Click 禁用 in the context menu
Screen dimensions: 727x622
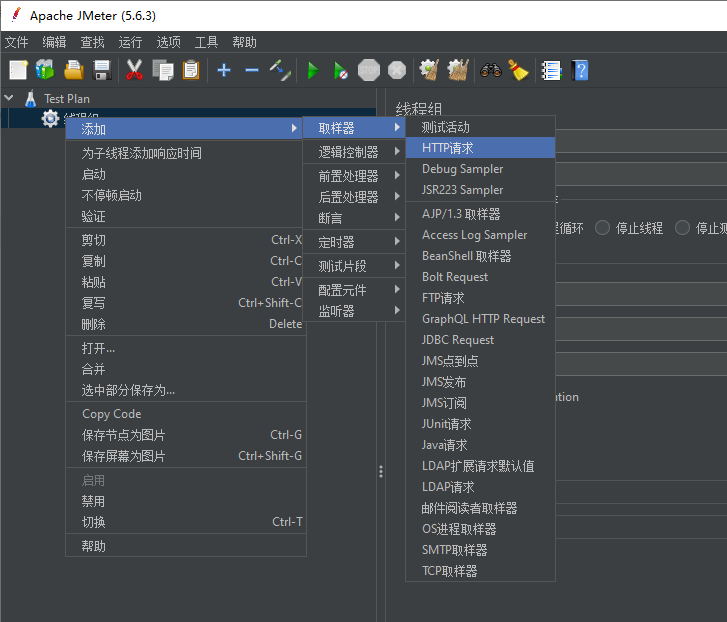tap(93, 501)
